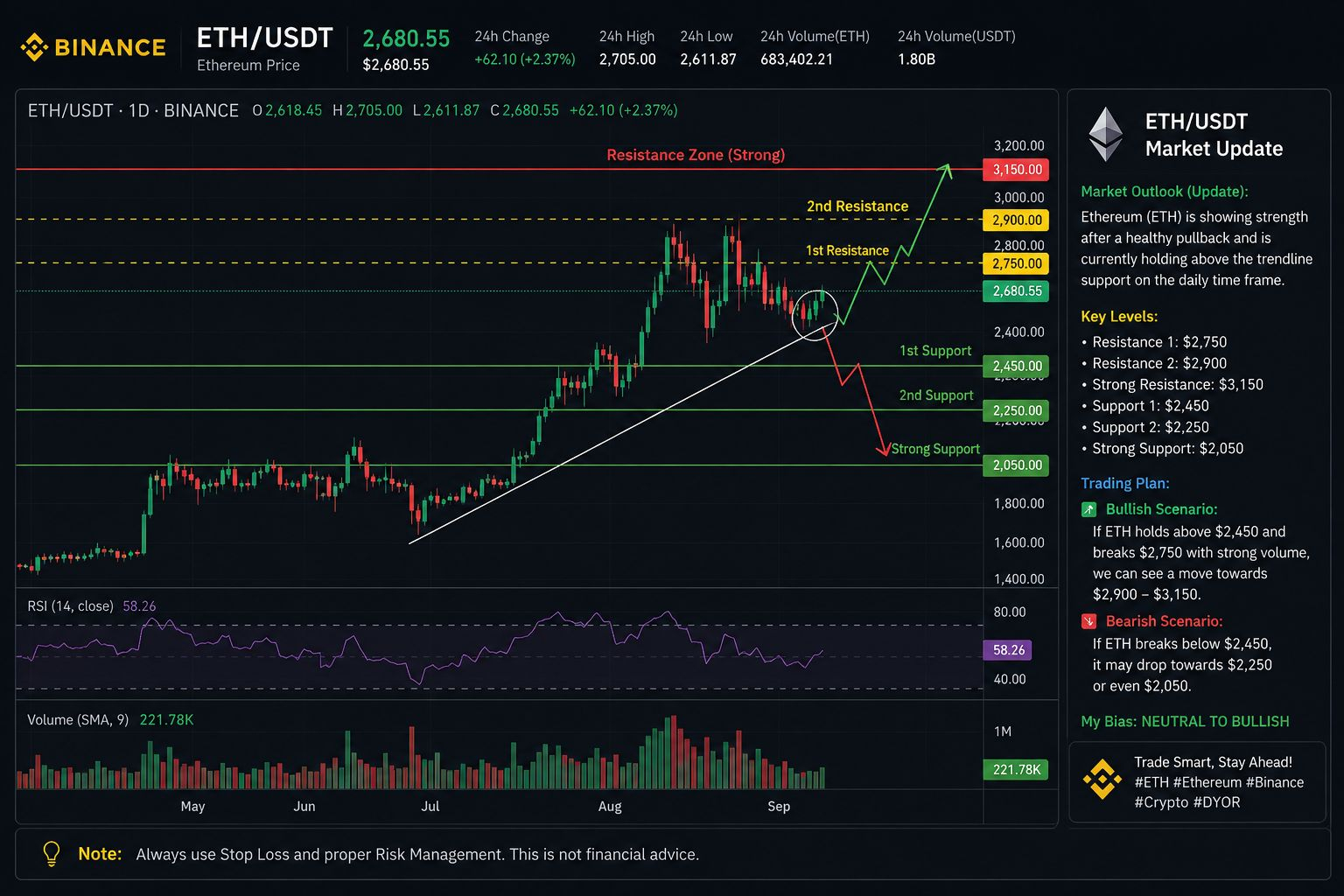Select the 1.80B USDT volume value

coord(916,59)
